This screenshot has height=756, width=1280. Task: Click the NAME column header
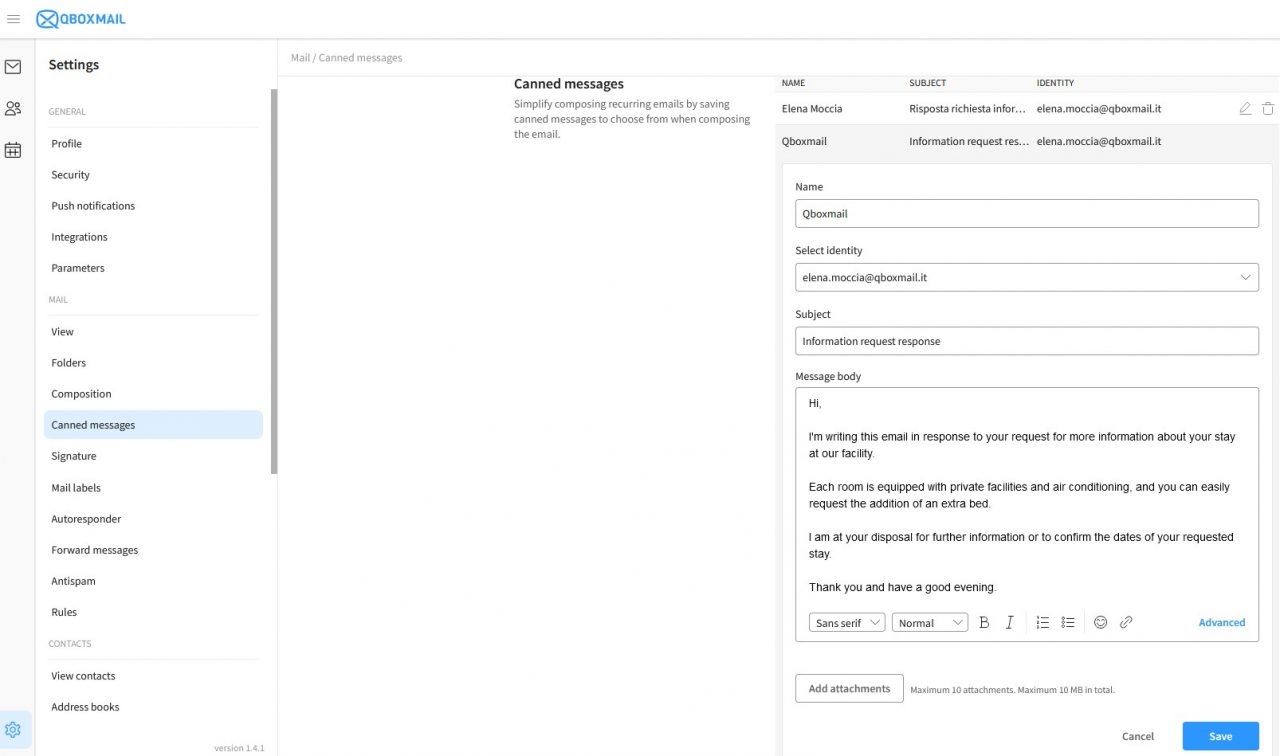pos(793,83)
